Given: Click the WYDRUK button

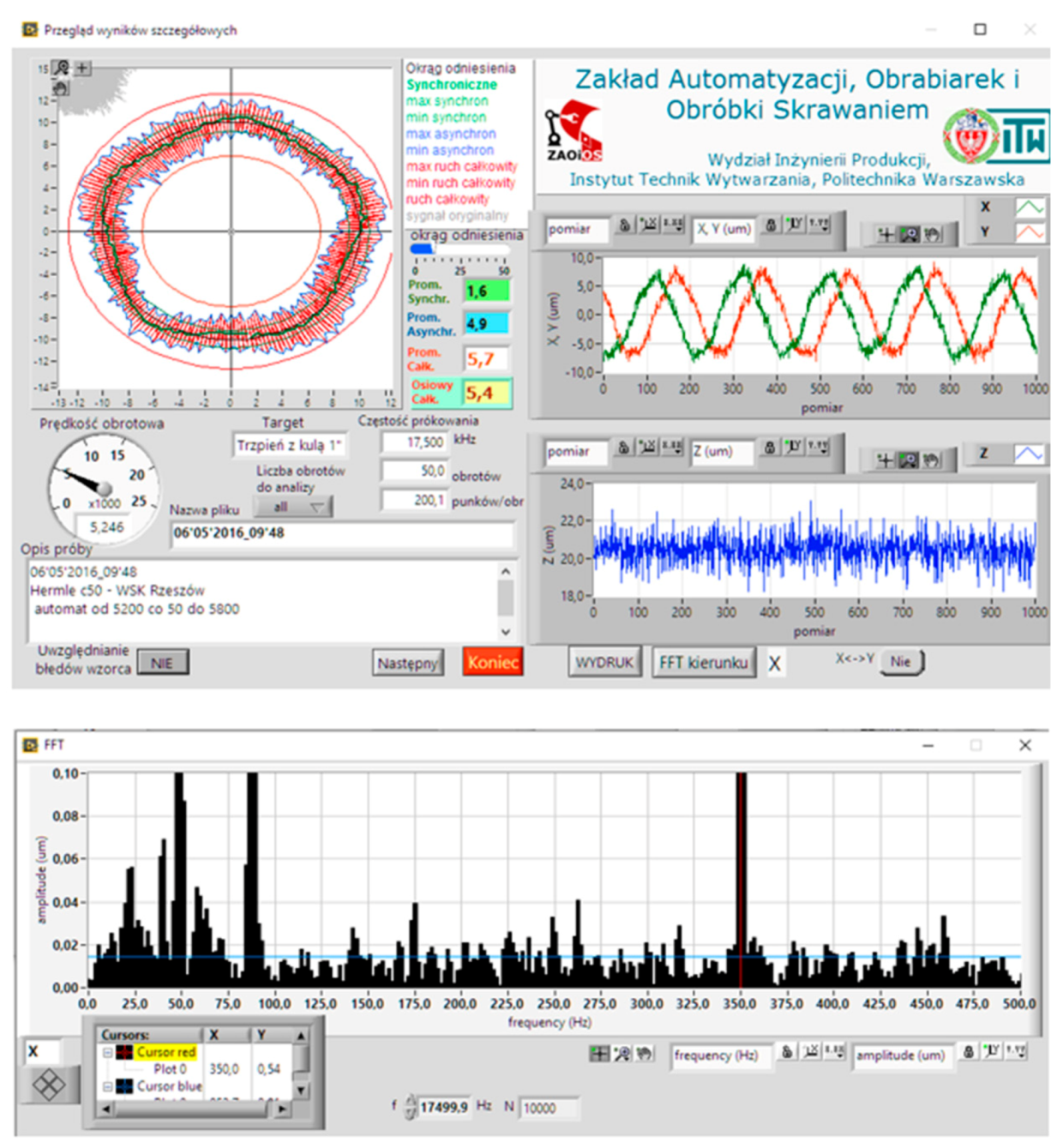Looking at the screenshot, I should [605, 661].
